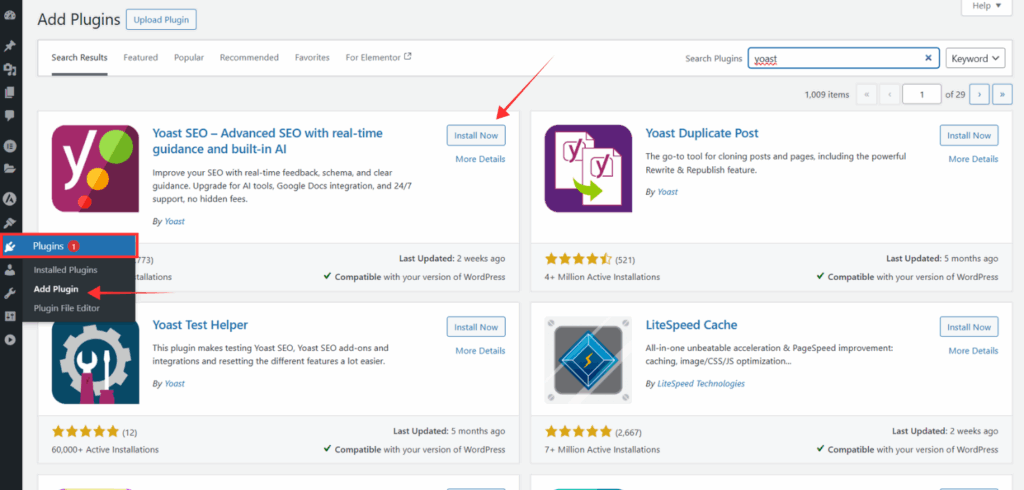
Task: Open the Templates folder sidebar icon
Action: point(10,169)
